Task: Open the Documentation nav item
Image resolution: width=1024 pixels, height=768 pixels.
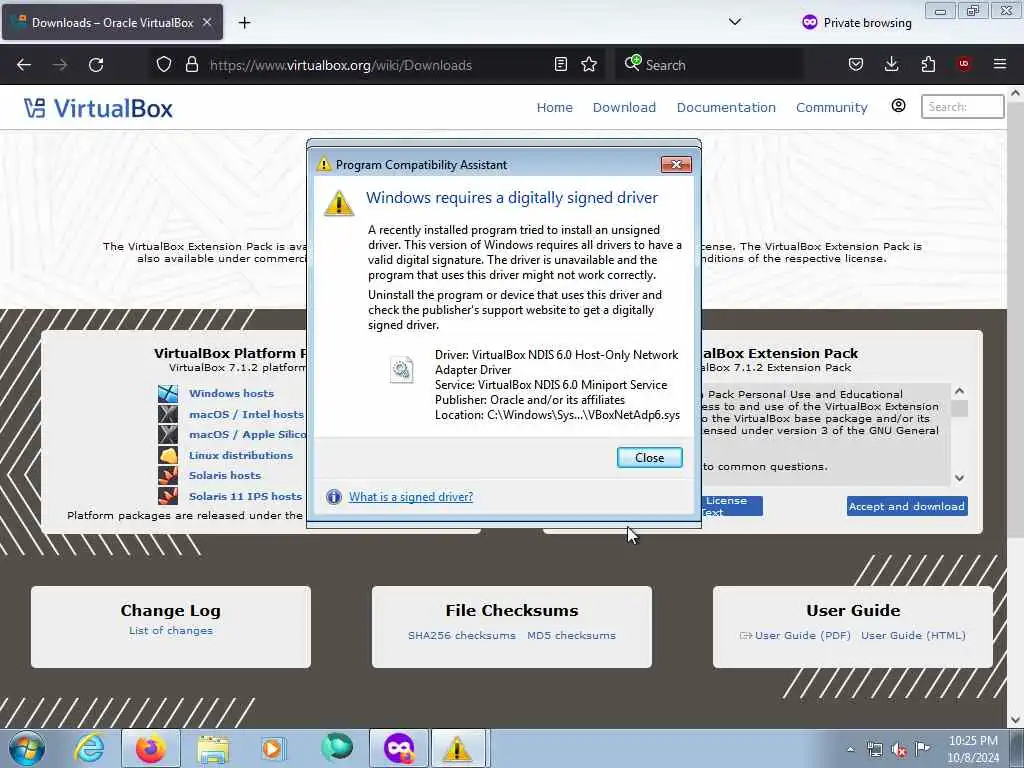Action: (726, 107)
